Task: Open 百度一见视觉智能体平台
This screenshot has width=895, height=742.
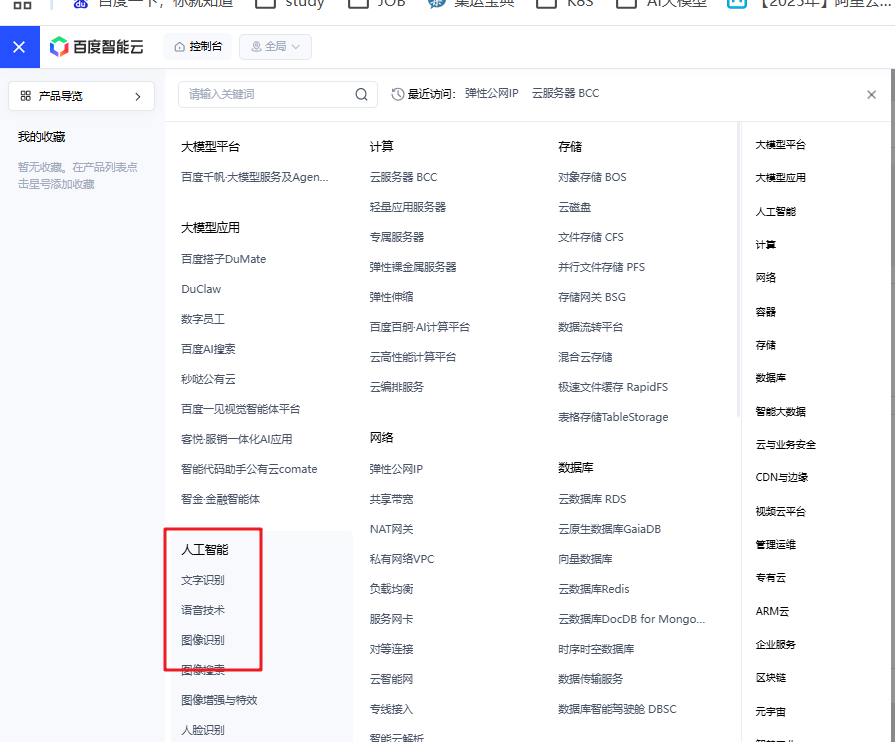Action: [x=240, y=409]
